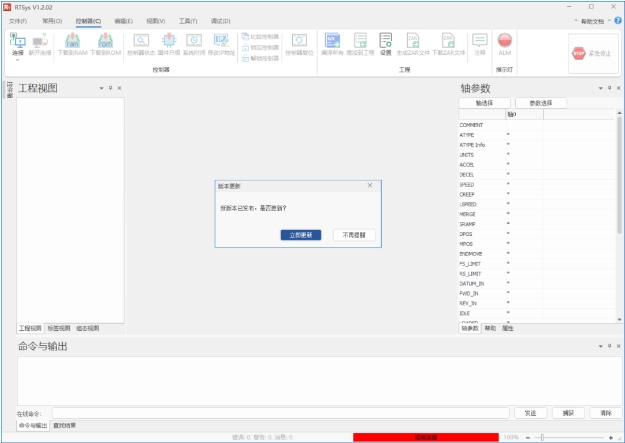
Task: Switch to the 查找结果 tab
Action: [x=65, y=425]
